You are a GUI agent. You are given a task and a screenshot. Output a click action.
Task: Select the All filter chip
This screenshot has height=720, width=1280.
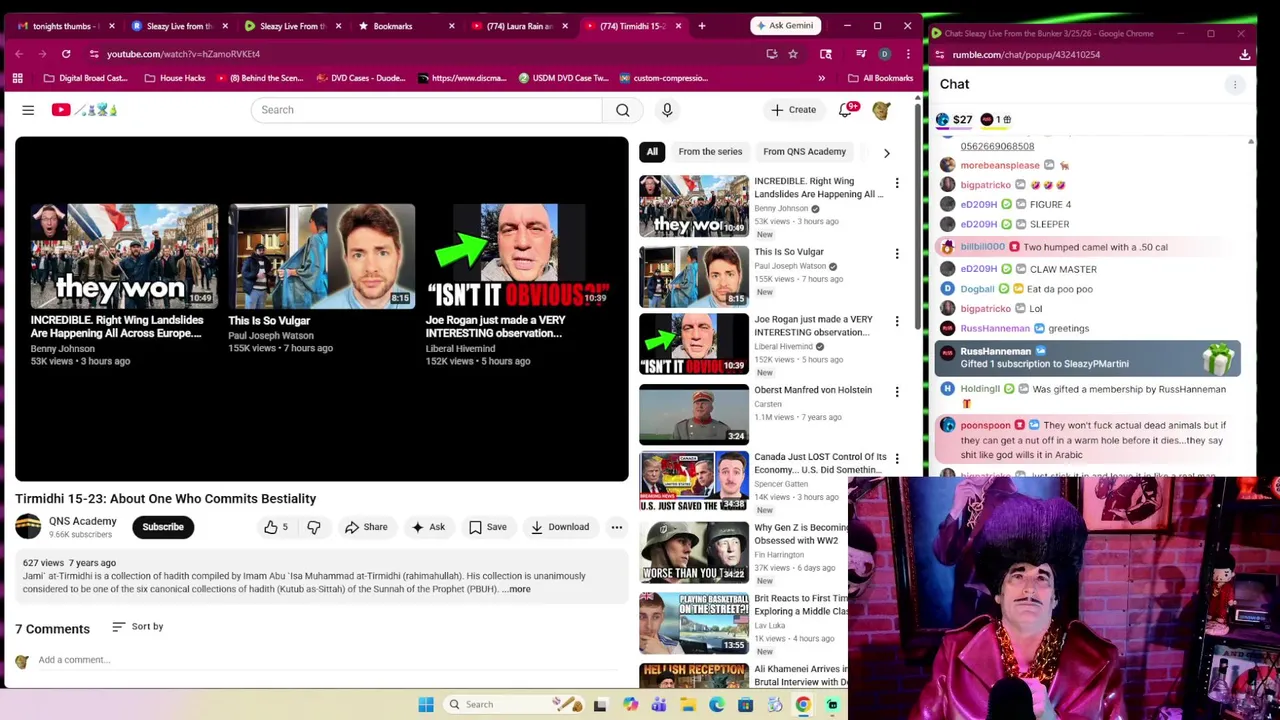tap(652, 152)
